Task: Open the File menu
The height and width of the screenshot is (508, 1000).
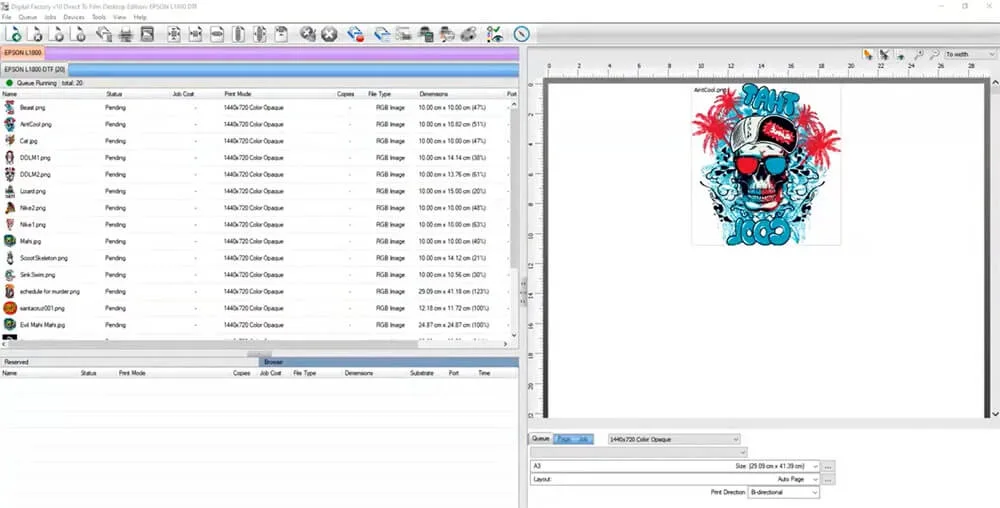Action: point(6,17)
